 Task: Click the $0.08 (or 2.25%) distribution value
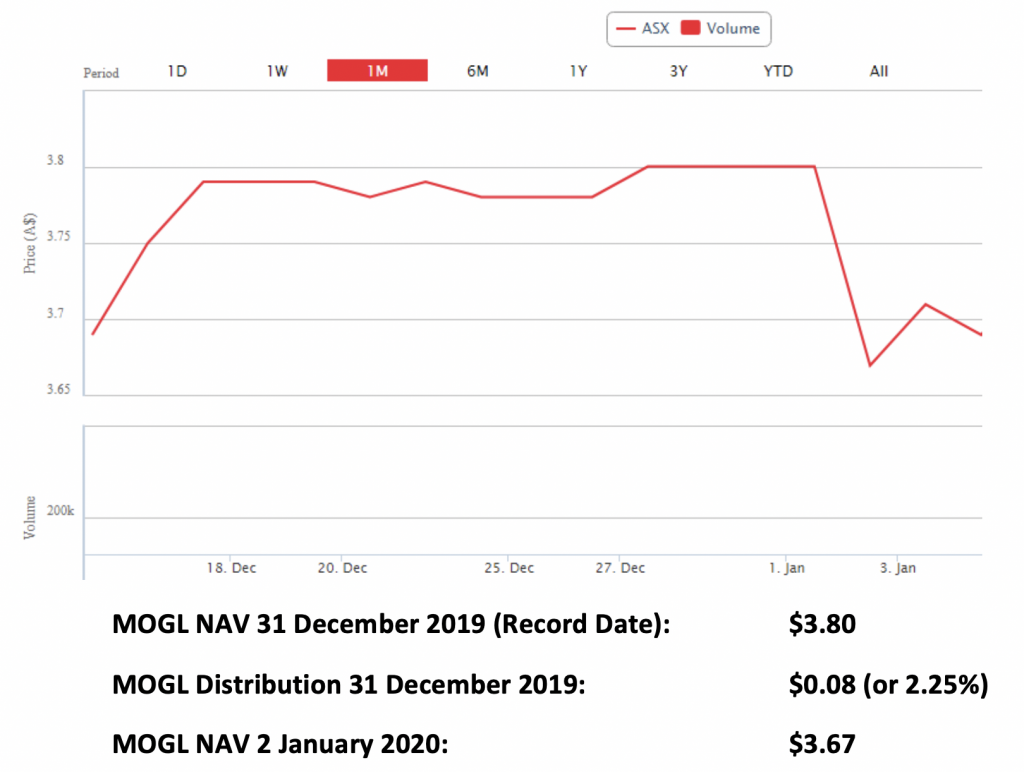(x=888, y=684)
